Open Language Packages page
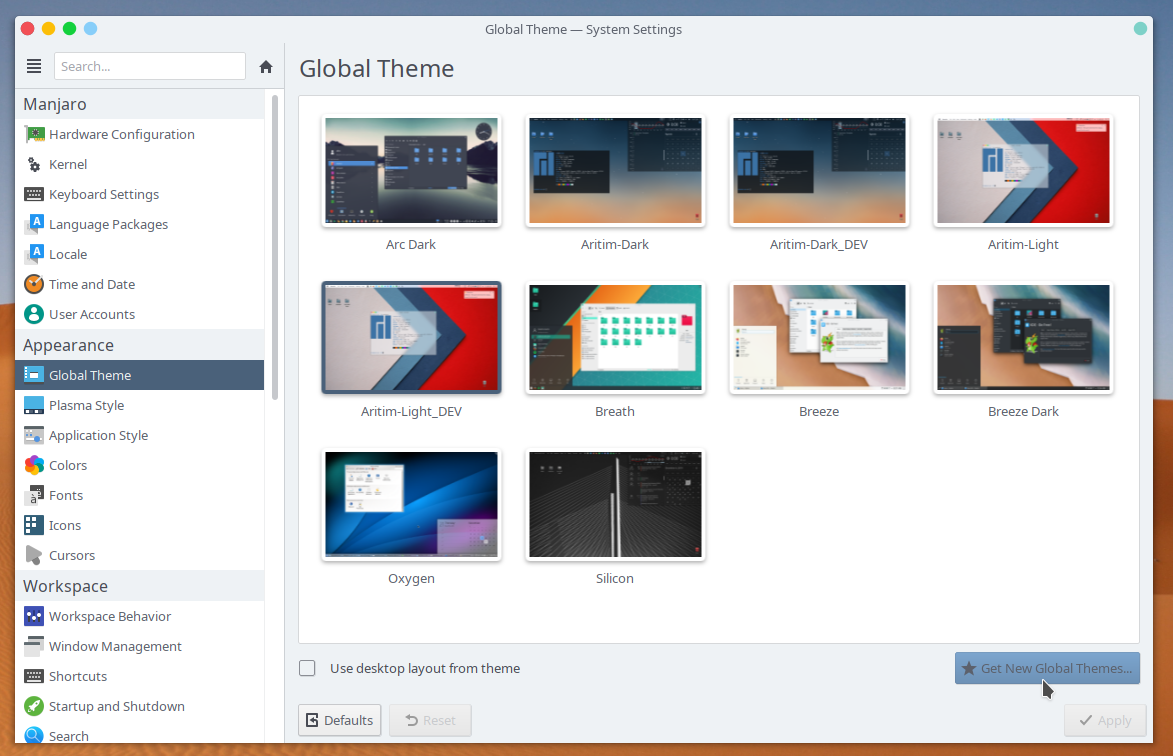Viewport: 1173px width, 756px height. (x=140, y=224)
